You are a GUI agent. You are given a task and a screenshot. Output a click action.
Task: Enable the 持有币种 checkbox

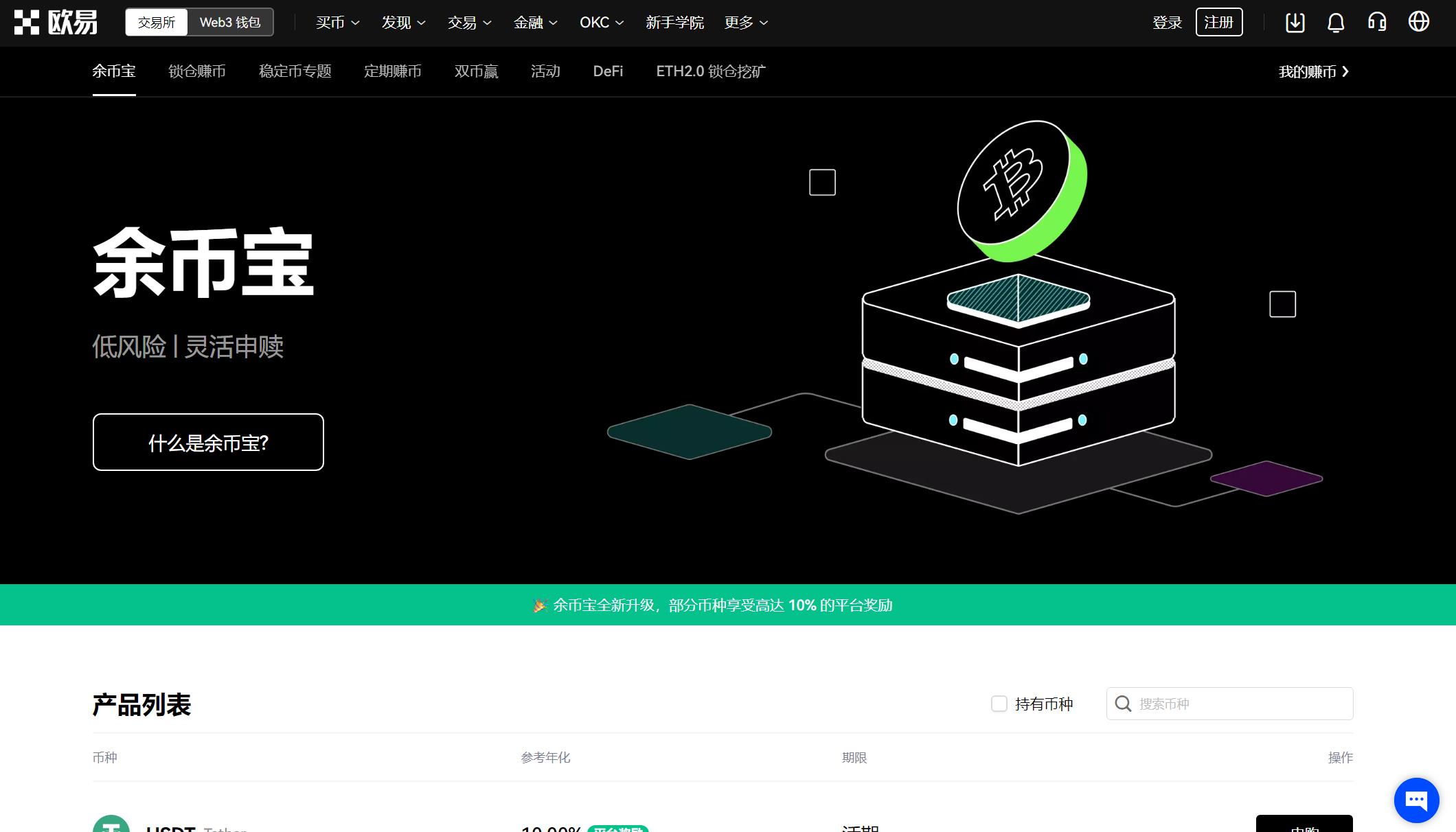999,704
